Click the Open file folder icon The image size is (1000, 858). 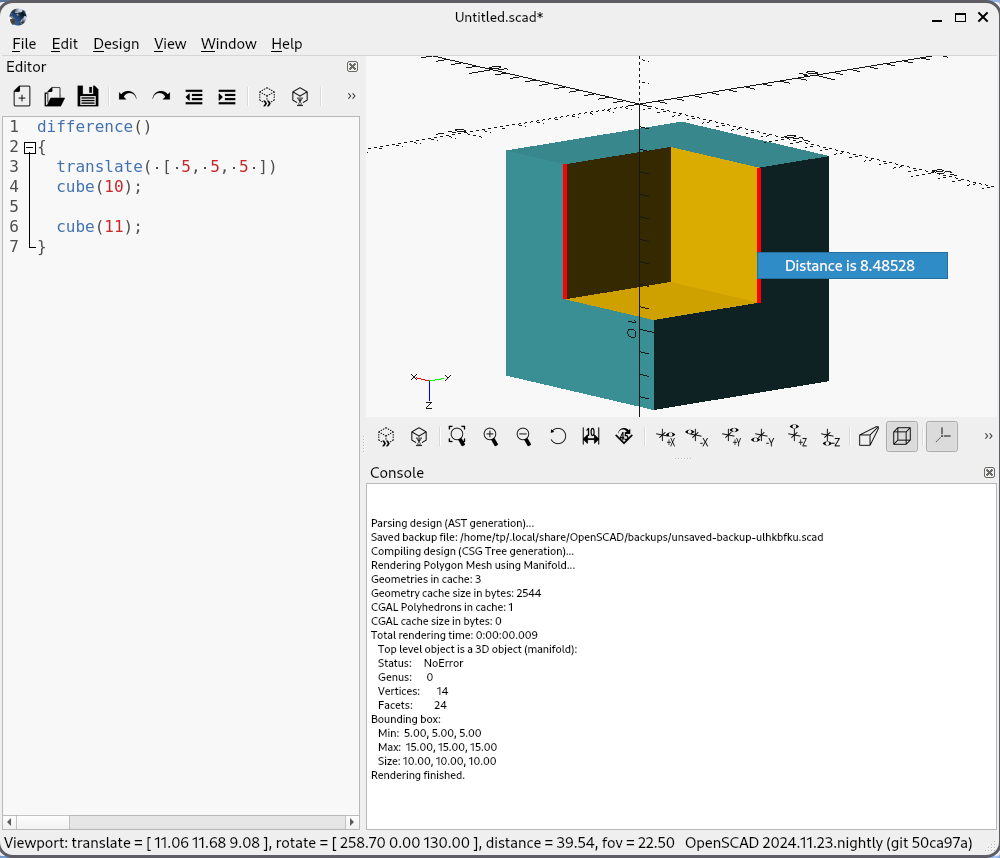[x=54, y=96]
